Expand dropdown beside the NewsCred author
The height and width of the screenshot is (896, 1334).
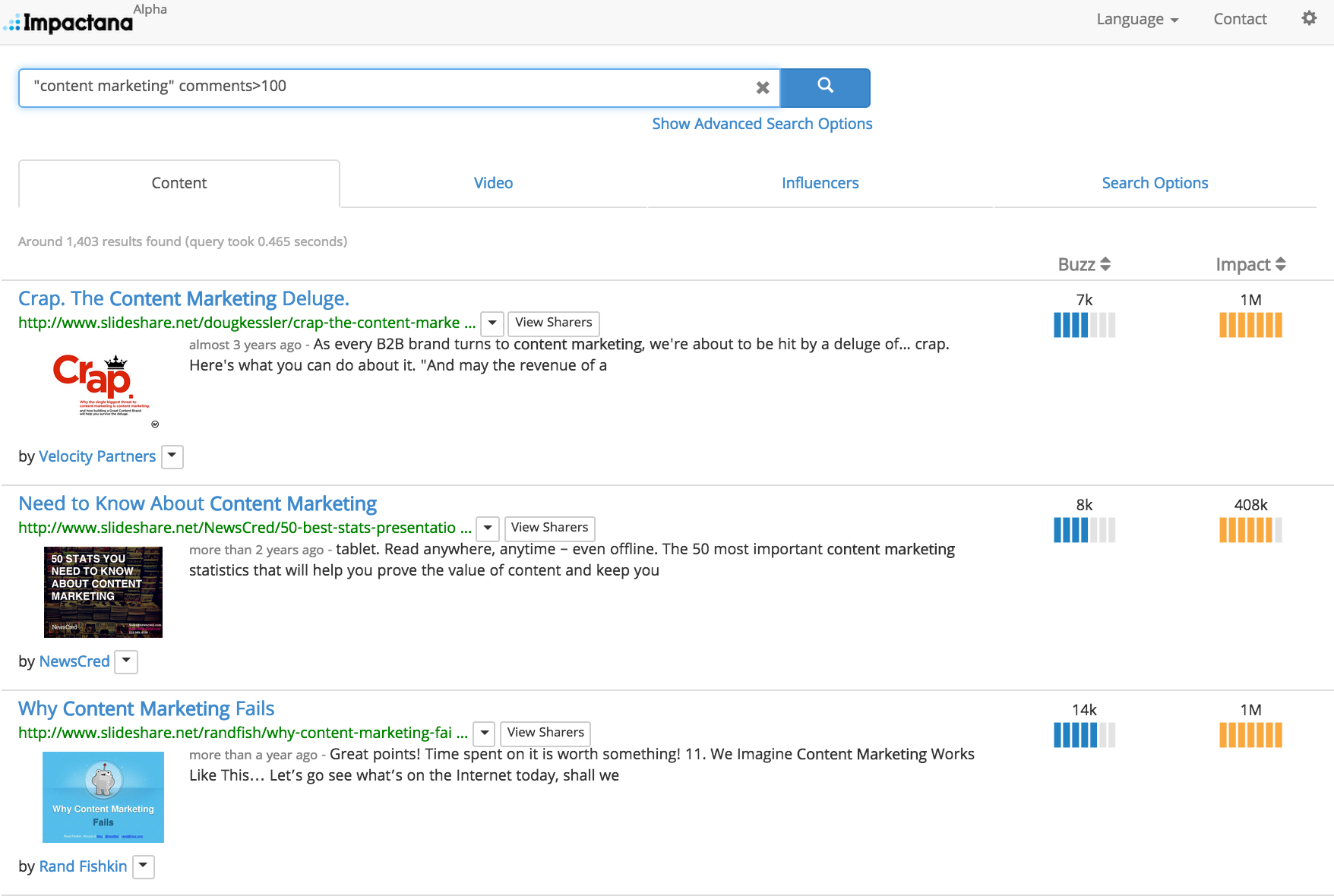pos(126,661)
